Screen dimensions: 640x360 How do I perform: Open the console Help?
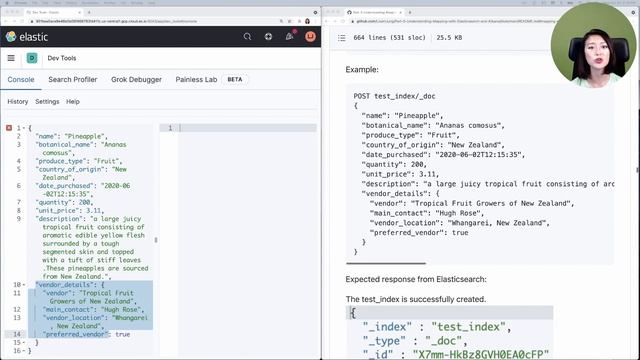73,102
